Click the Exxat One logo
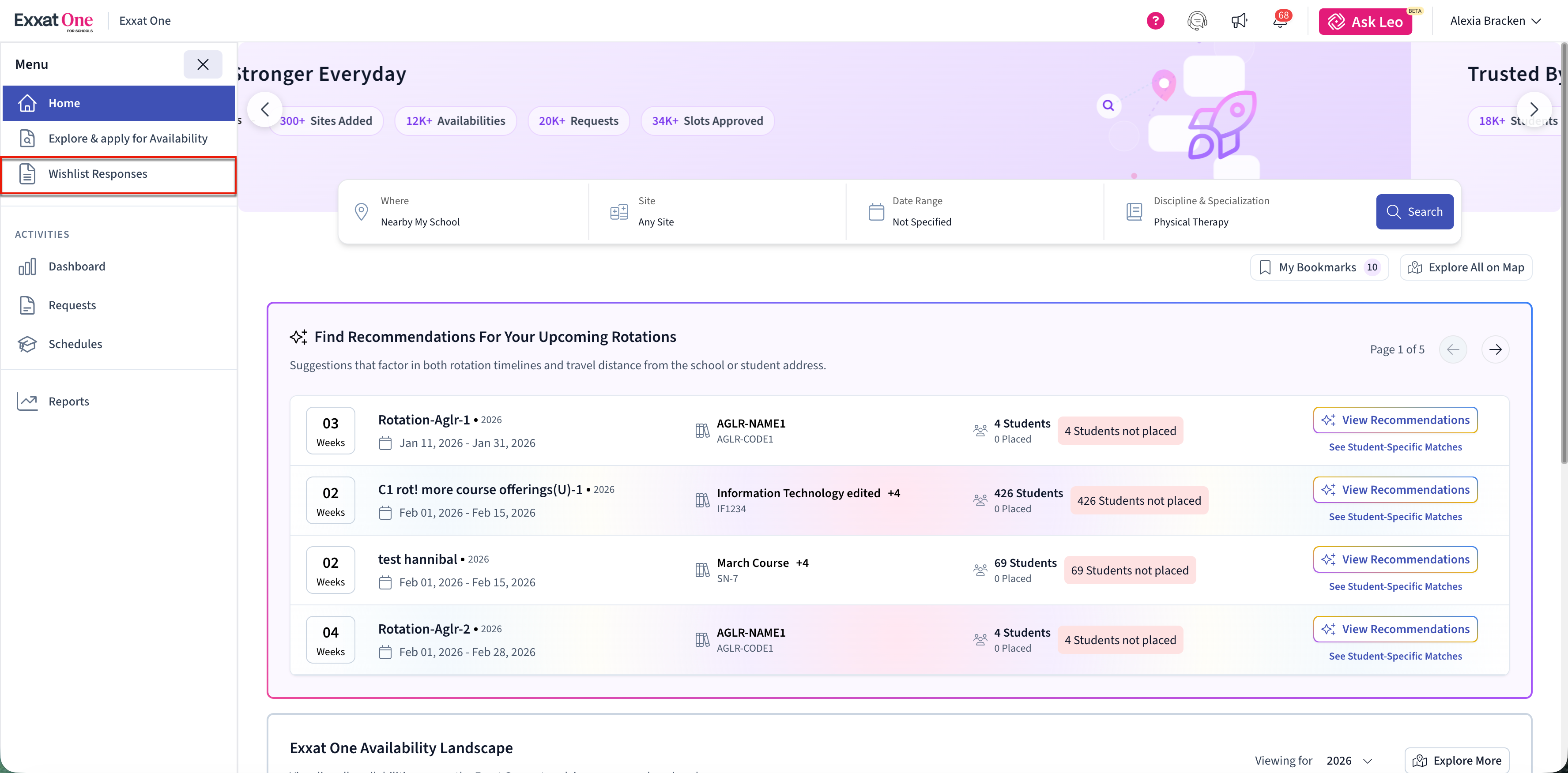1568x773 pixels. (53, 21)
